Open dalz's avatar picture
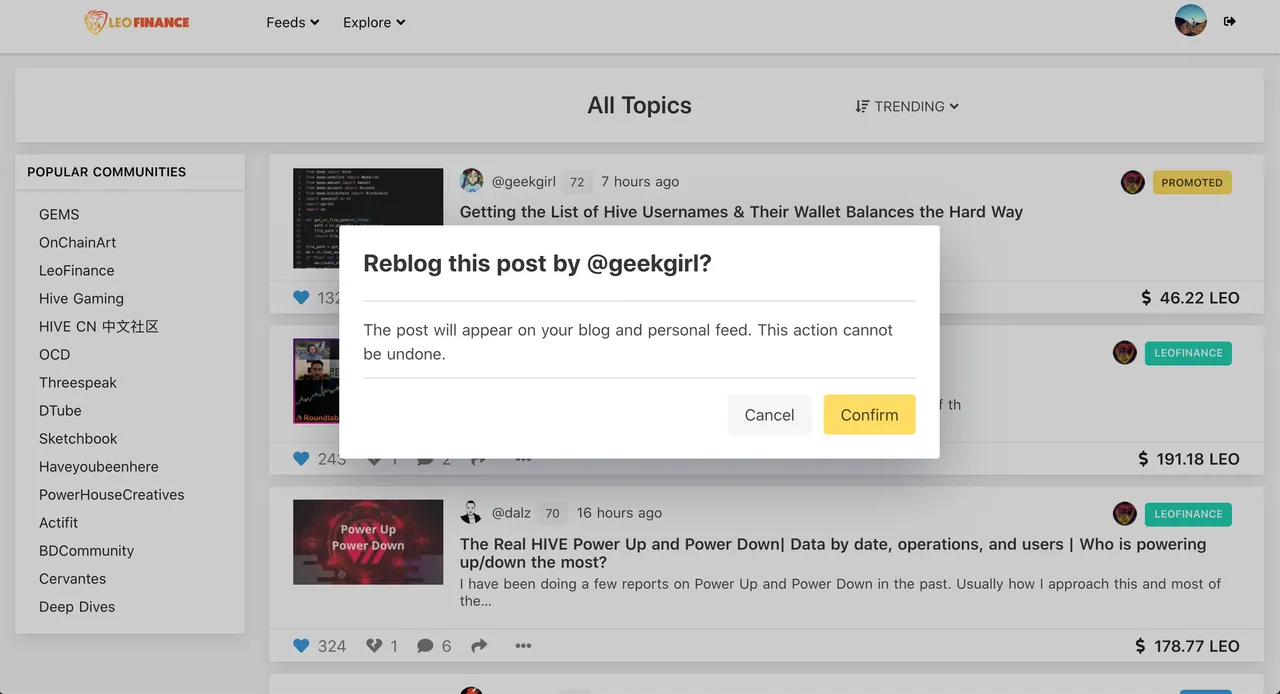Image resolution: width=1280 pixels, height=694 pixels. 471,513
